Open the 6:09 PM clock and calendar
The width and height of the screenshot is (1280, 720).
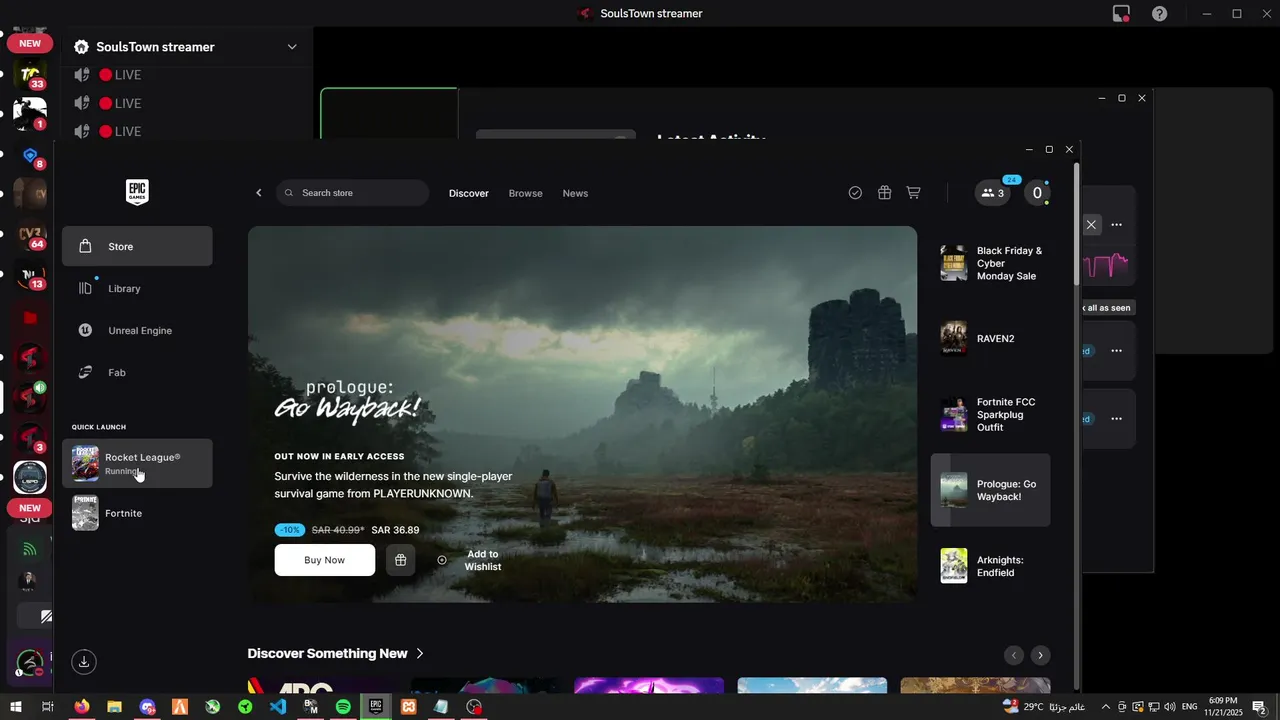pos(1223,707)
